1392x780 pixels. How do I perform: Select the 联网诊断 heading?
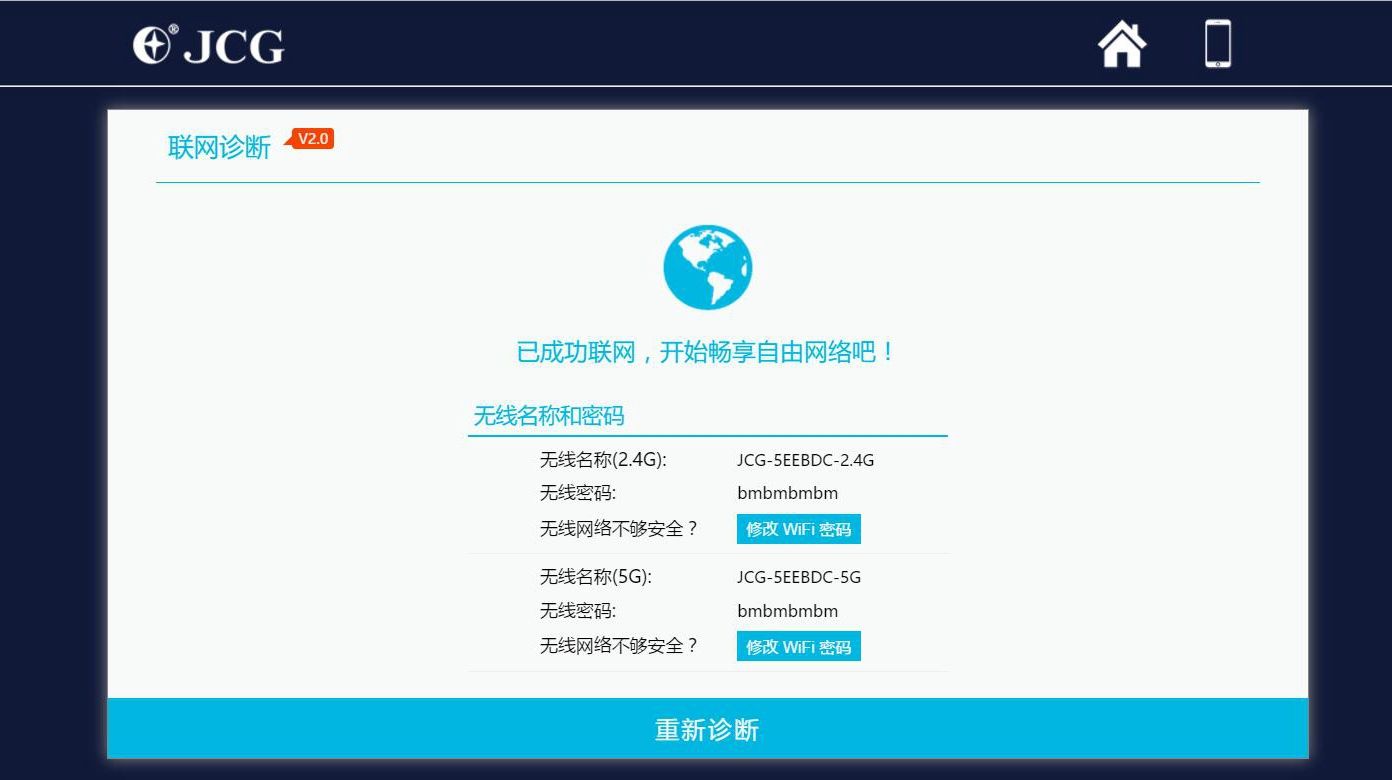coord(220,148)
